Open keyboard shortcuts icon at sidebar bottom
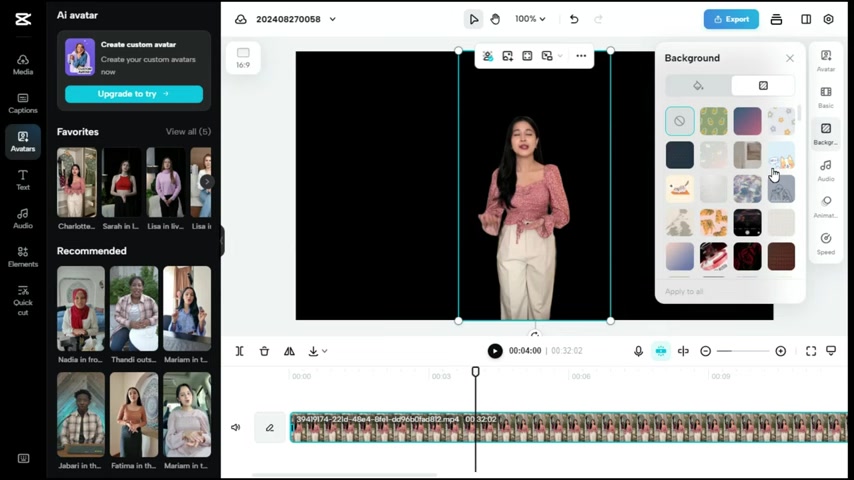The width and height of the screenshot is (854, 480). pos(23,458)
